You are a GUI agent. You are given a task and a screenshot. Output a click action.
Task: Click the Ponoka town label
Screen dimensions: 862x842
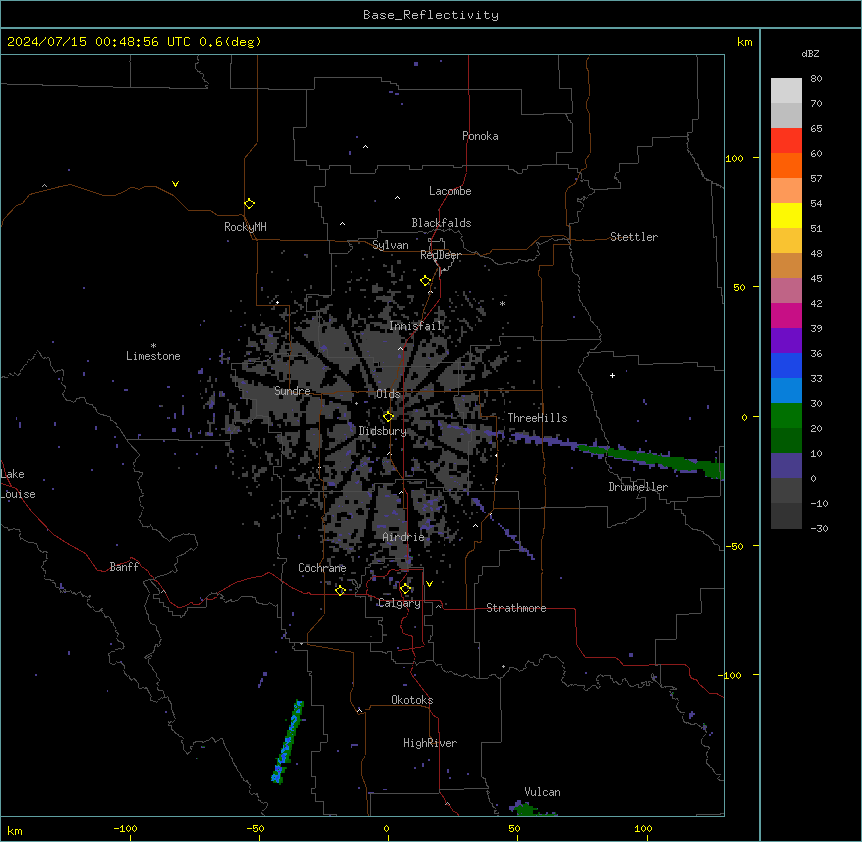tap(480, 136)
